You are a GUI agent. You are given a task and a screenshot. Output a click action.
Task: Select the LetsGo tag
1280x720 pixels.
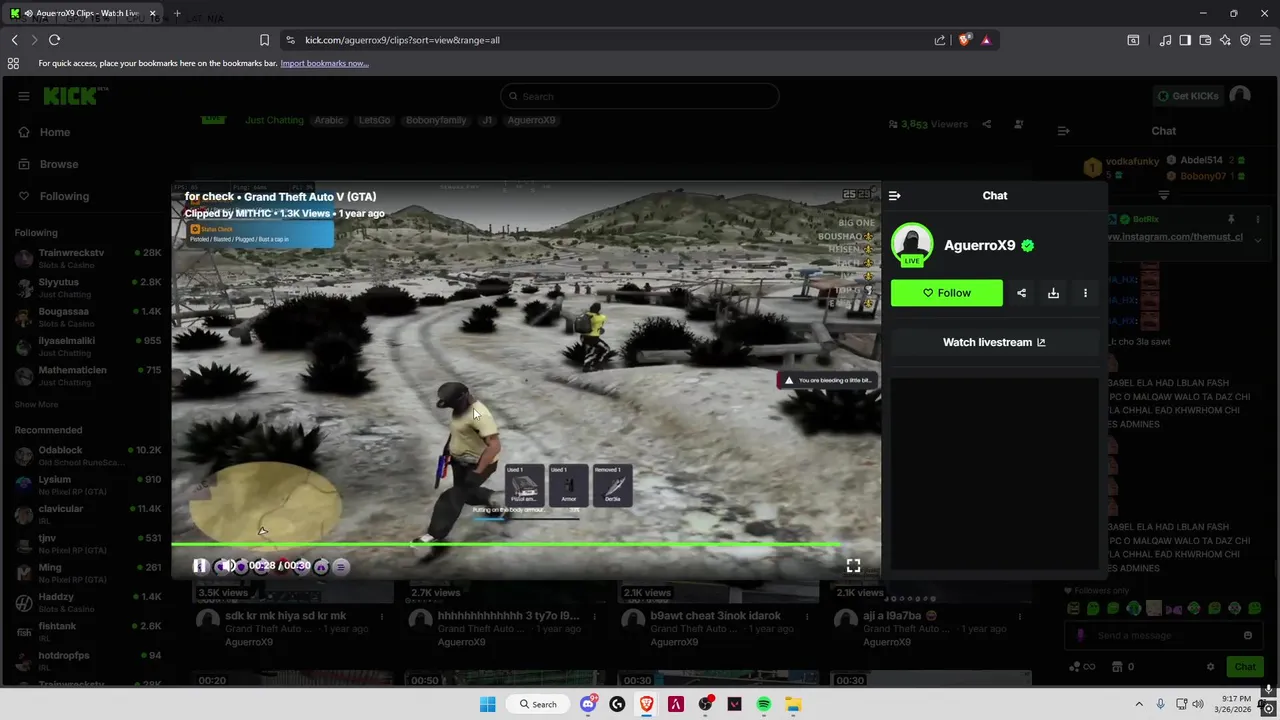[x=374, y=120]
